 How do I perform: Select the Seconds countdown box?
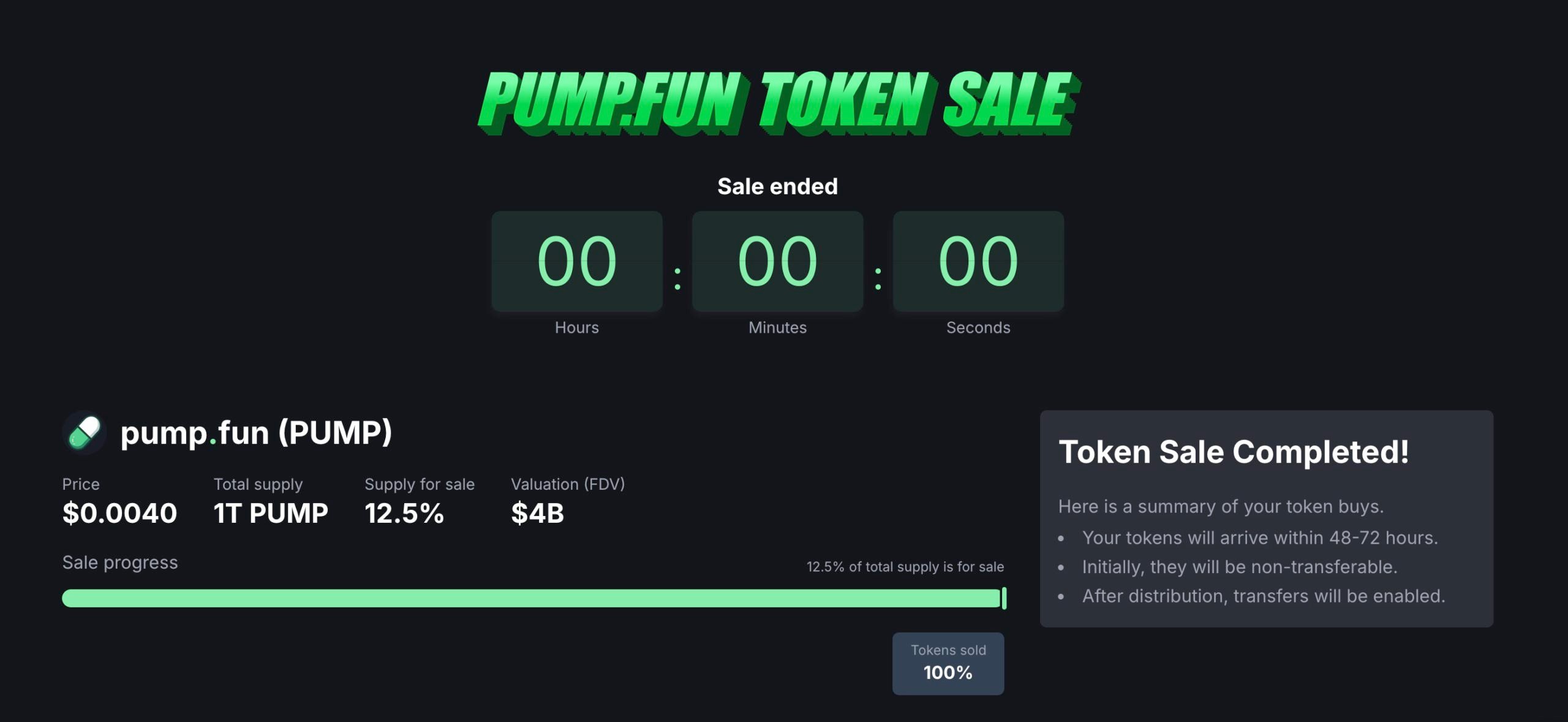tap(978, 261)
